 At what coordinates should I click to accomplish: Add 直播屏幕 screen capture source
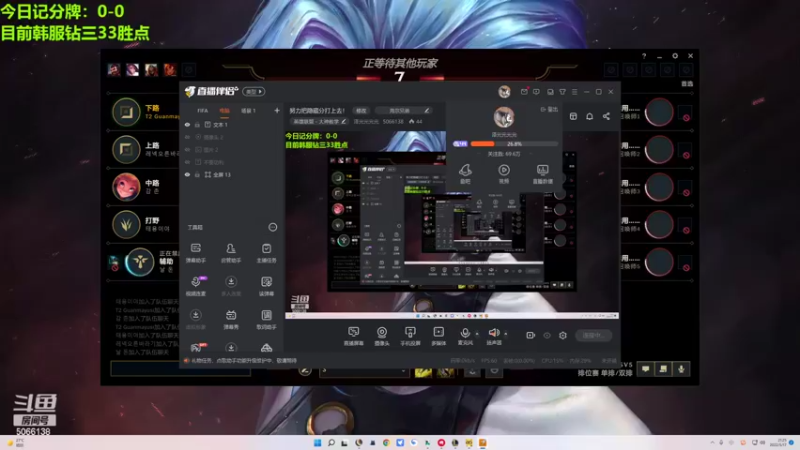pos(354,336)
